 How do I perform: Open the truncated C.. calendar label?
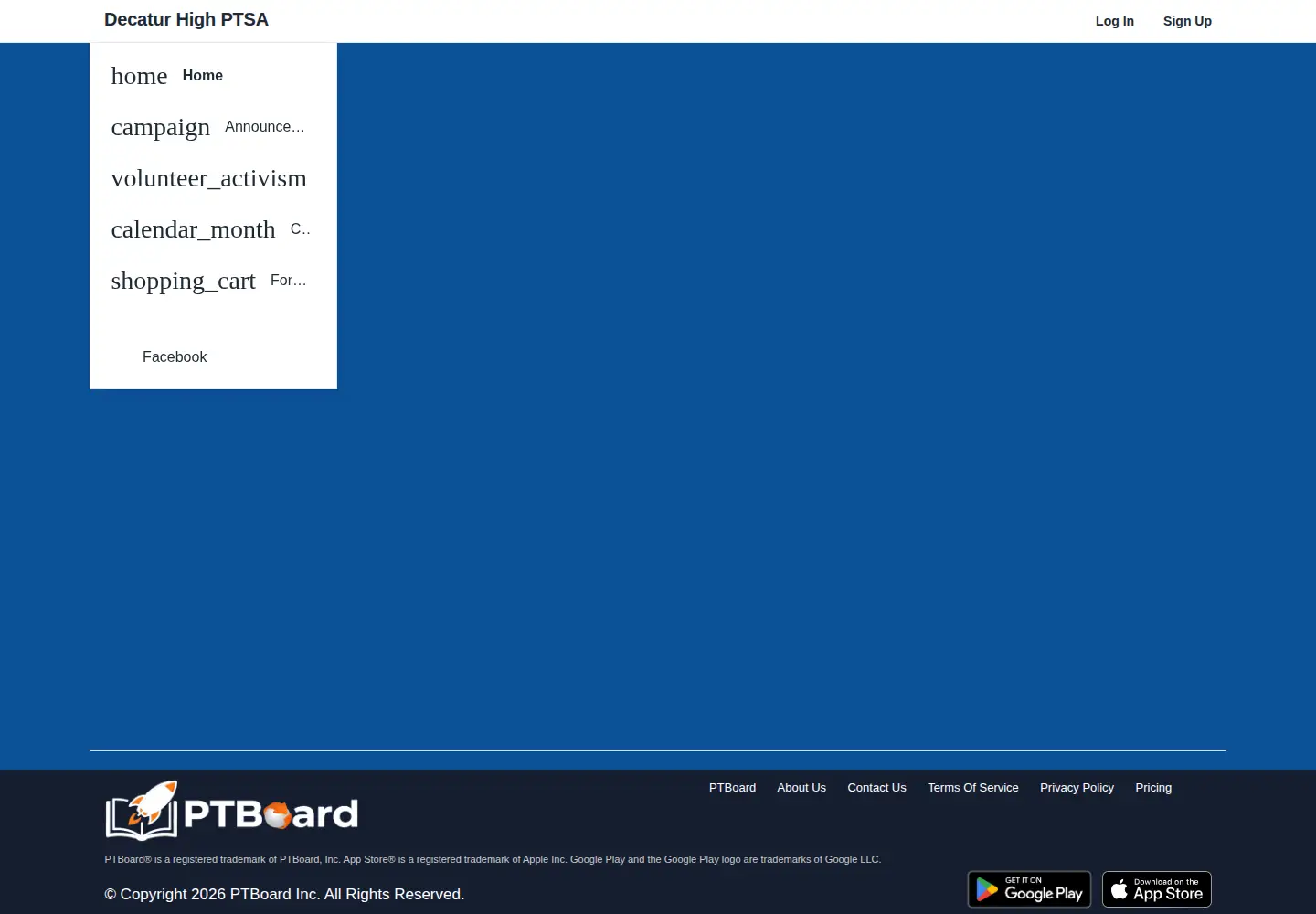point(301,229)
